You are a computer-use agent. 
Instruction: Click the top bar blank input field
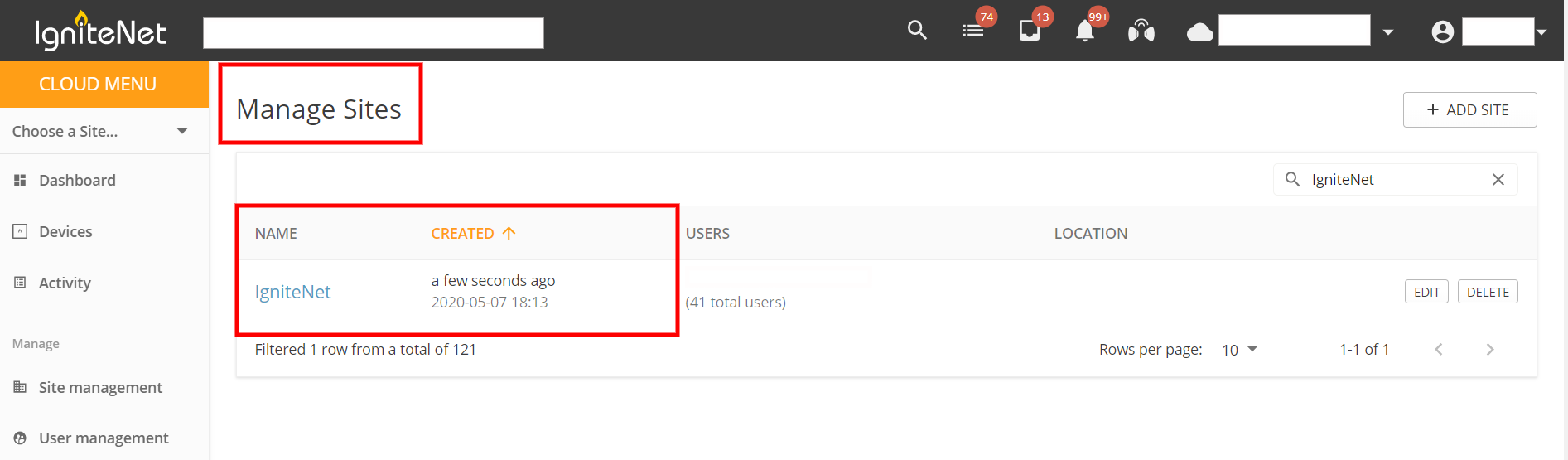tap(374, 33)
